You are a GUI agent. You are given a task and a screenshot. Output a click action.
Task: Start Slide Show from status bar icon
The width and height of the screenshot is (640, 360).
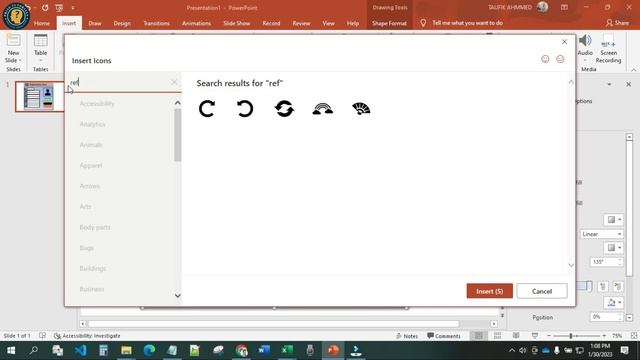click(535, 336)
